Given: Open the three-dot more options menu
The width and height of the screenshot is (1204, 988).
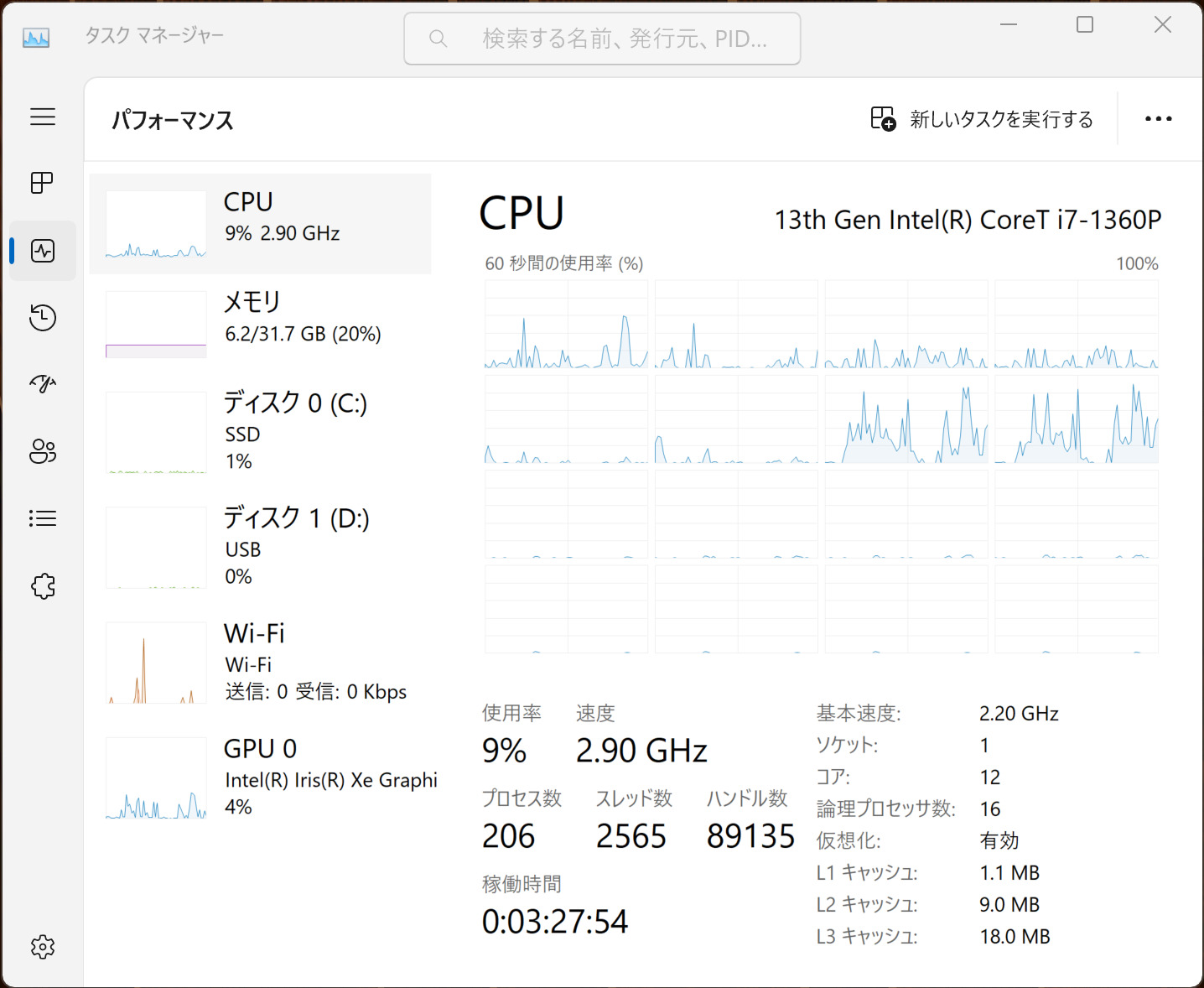Looking at the screenshot, I should tap(1158, 119).
